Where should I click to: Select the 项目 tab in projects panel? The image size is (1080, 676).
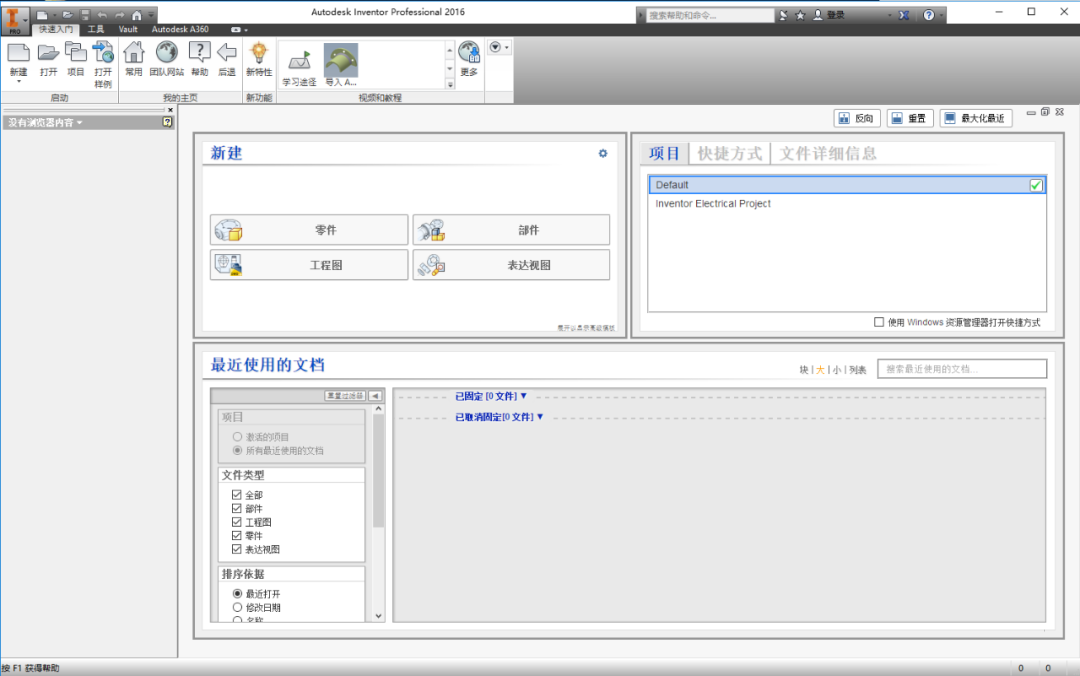(664, 154)
